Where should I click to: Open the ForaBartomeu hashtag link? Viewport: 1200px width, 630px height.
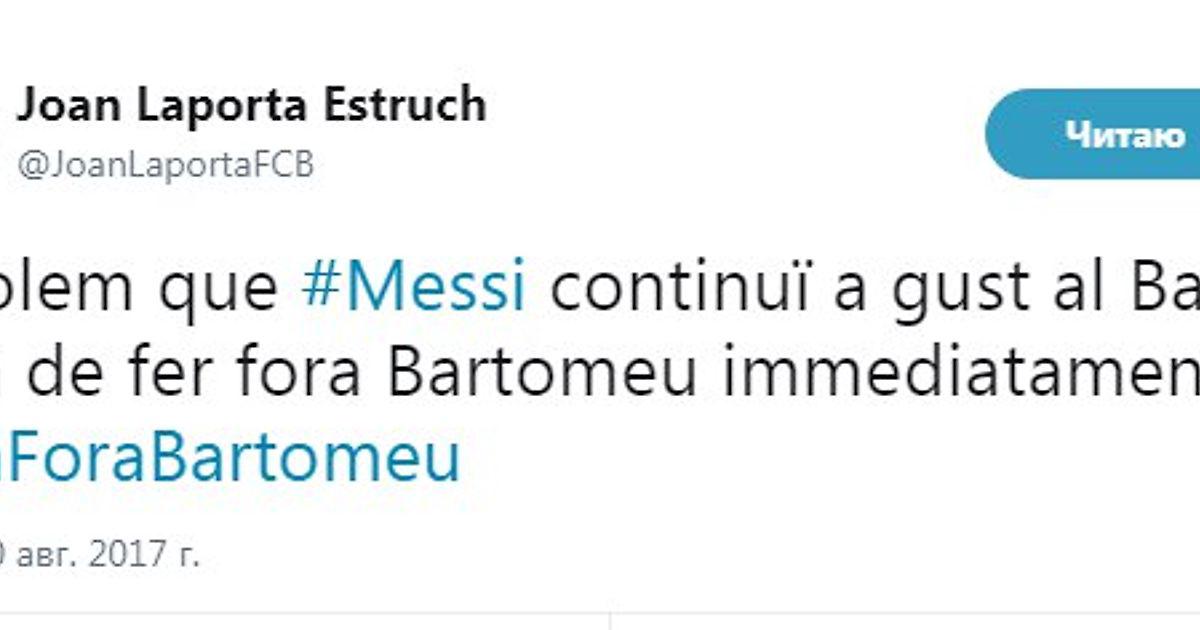(x=230, y=457)
